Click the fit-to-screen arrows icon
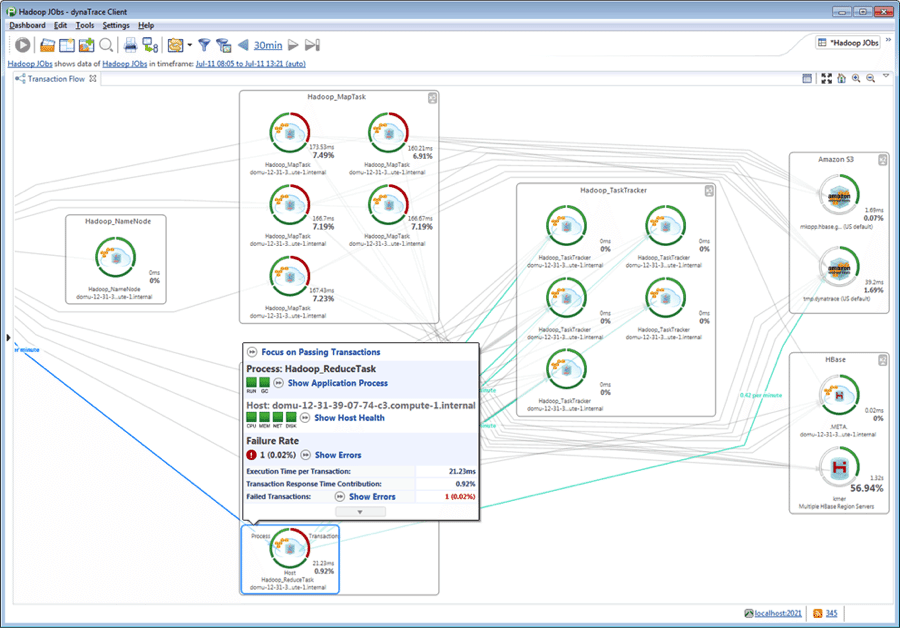 point(827,79)
